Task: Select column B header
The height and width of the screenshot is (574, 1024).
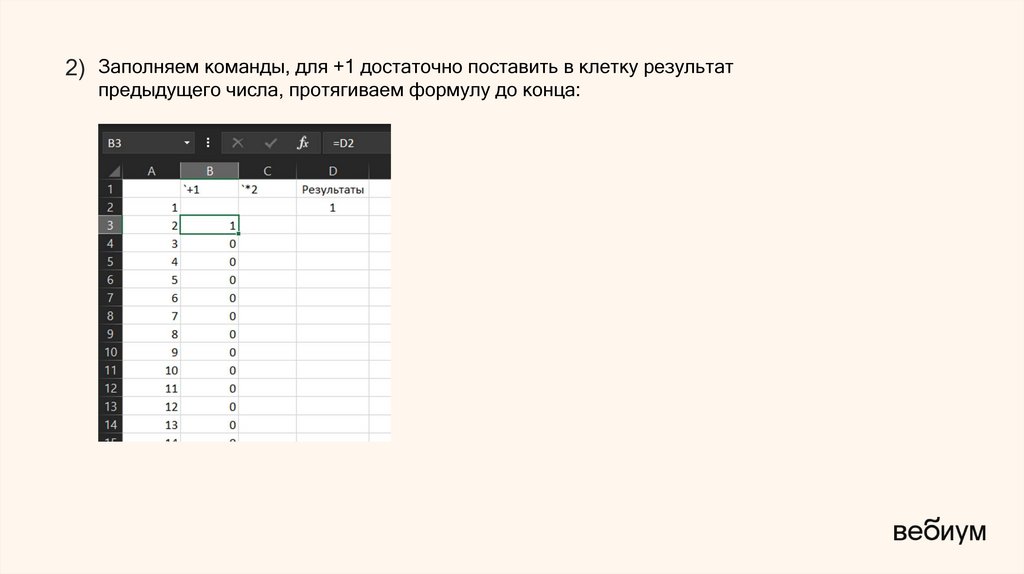Action: [210, 171]
